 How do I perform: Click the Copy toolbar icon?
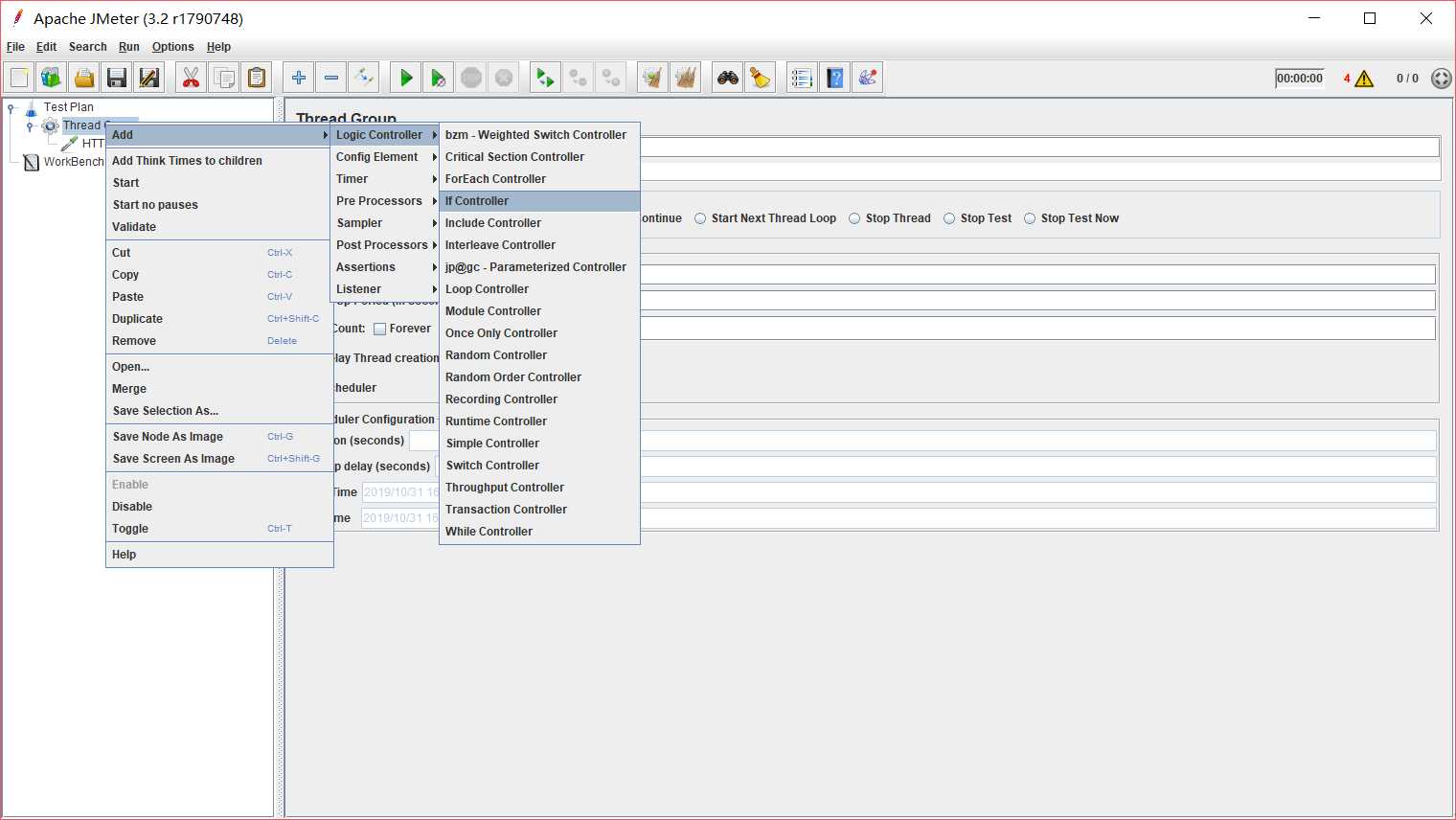click(x=224, y=78)
